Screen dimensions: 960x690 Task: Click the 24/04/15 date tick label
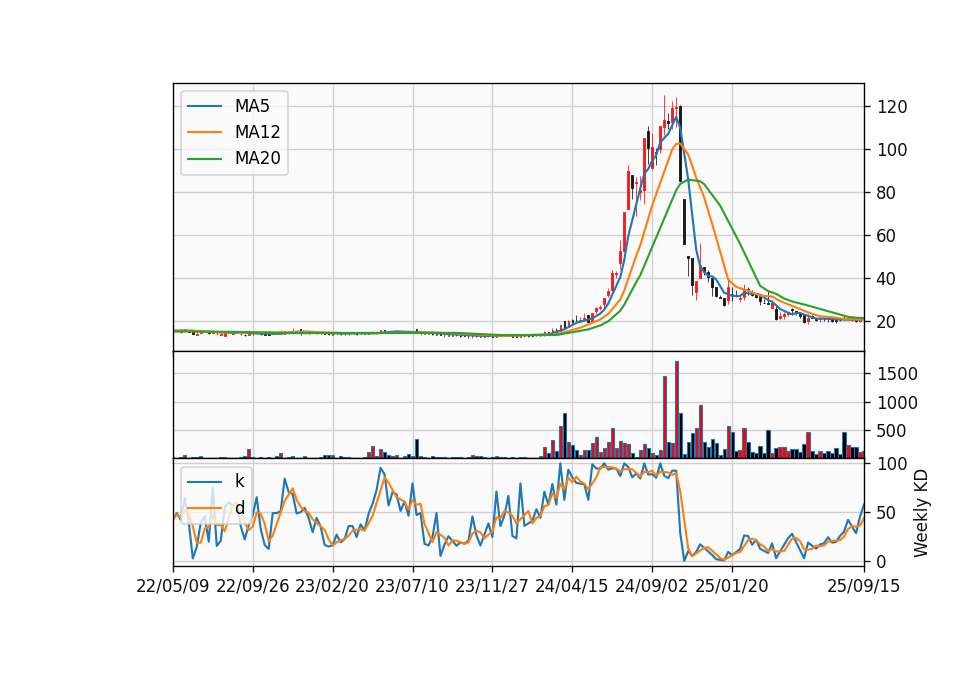[572, 586]
